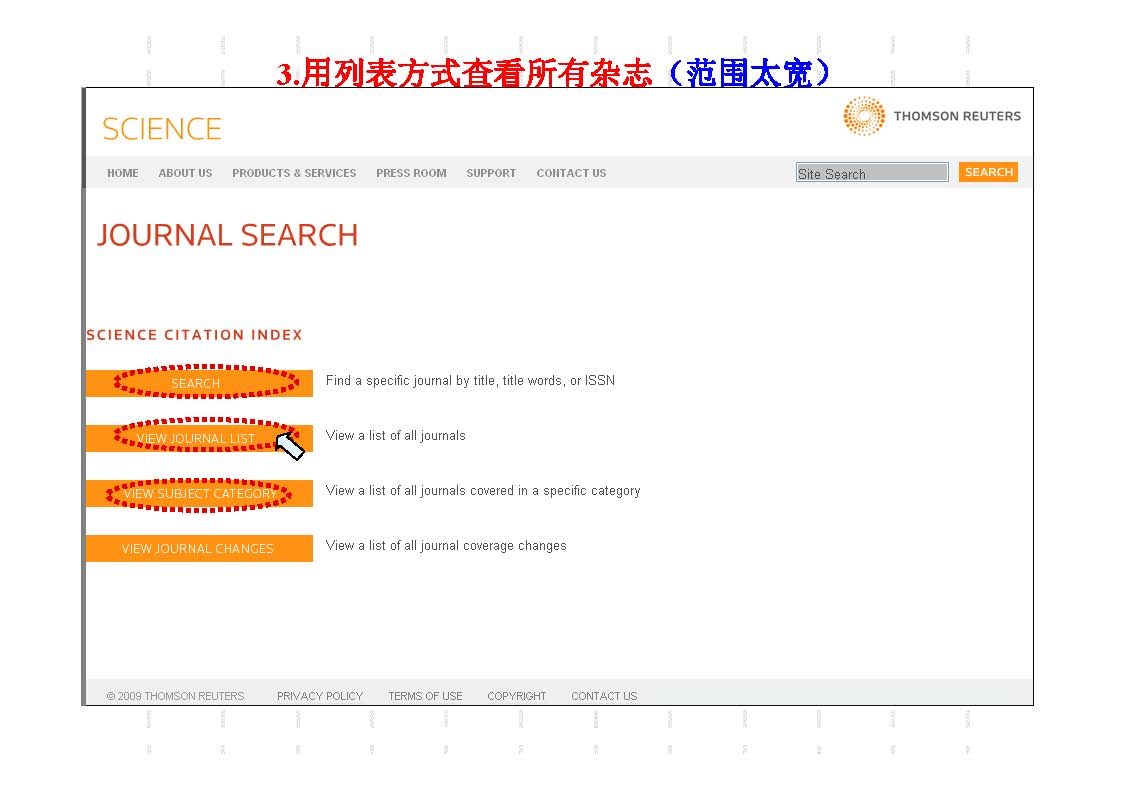Click CONTACT US in the footer
This screenshot has width=1123, height=794.
click(x=604, y=696)
